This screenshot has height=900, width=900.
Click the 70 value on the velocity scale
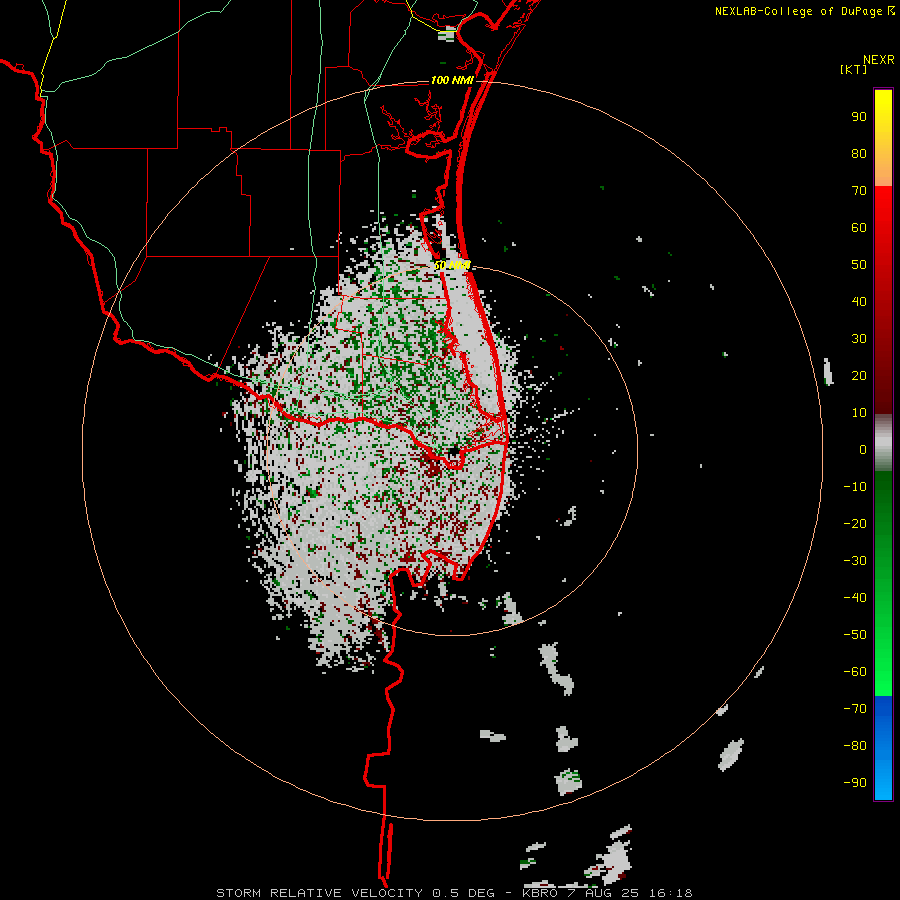click(859, 191)
